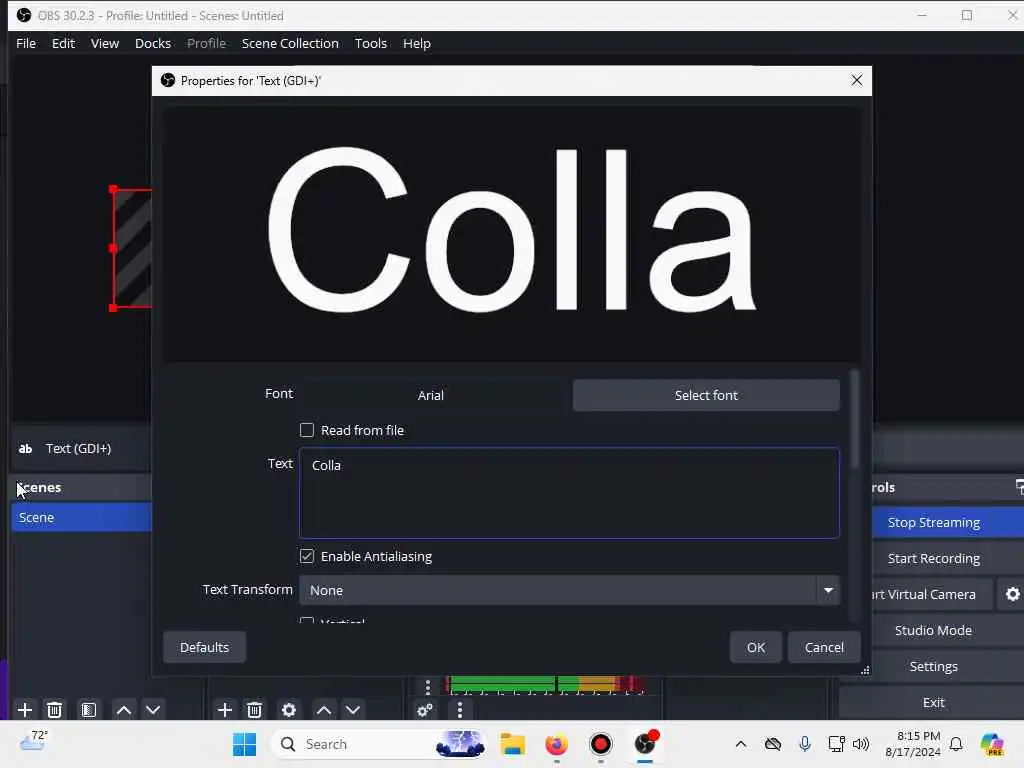Open audio mixer three-dot menu beside gears
The height and width of the screenshot is (768, 1024).
[x=460, y=710]
